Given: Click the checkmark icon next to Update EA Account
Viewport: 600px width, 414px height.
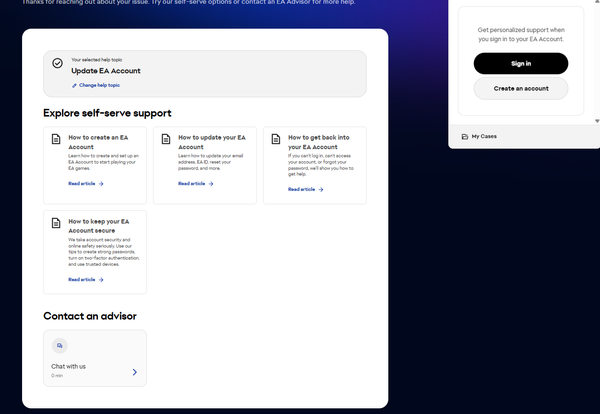Looking at the screenshot, I should click(58, 63).
